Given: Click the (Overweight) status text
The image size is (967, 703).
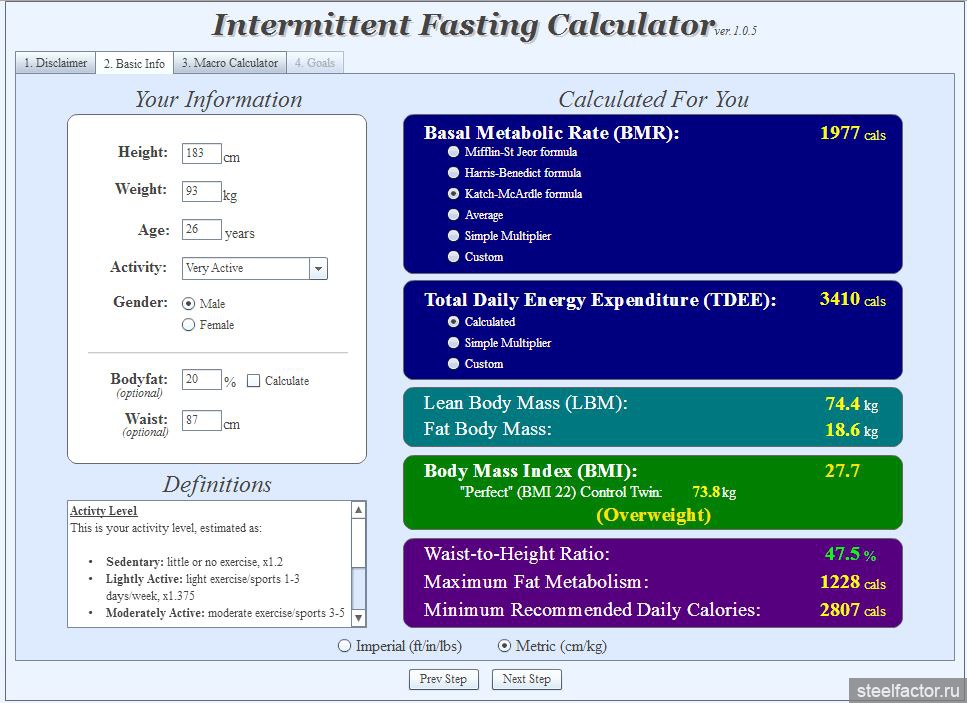Looking at the screenshot, I should click(653, 515).
